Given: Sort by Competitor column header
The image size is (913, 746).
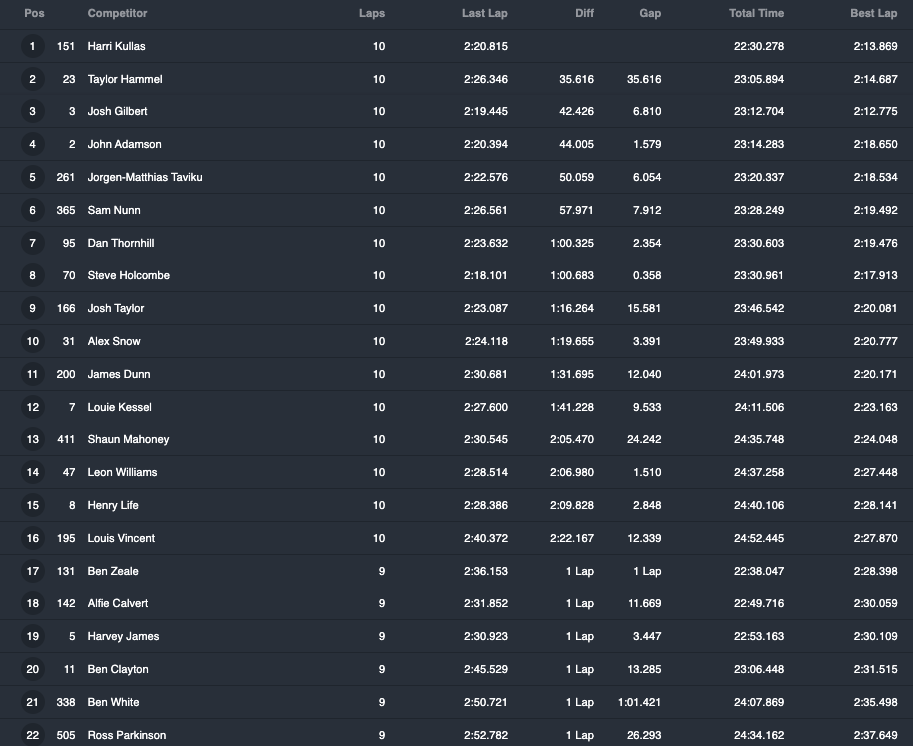Looking at the screenshot, I should (117, 13).
